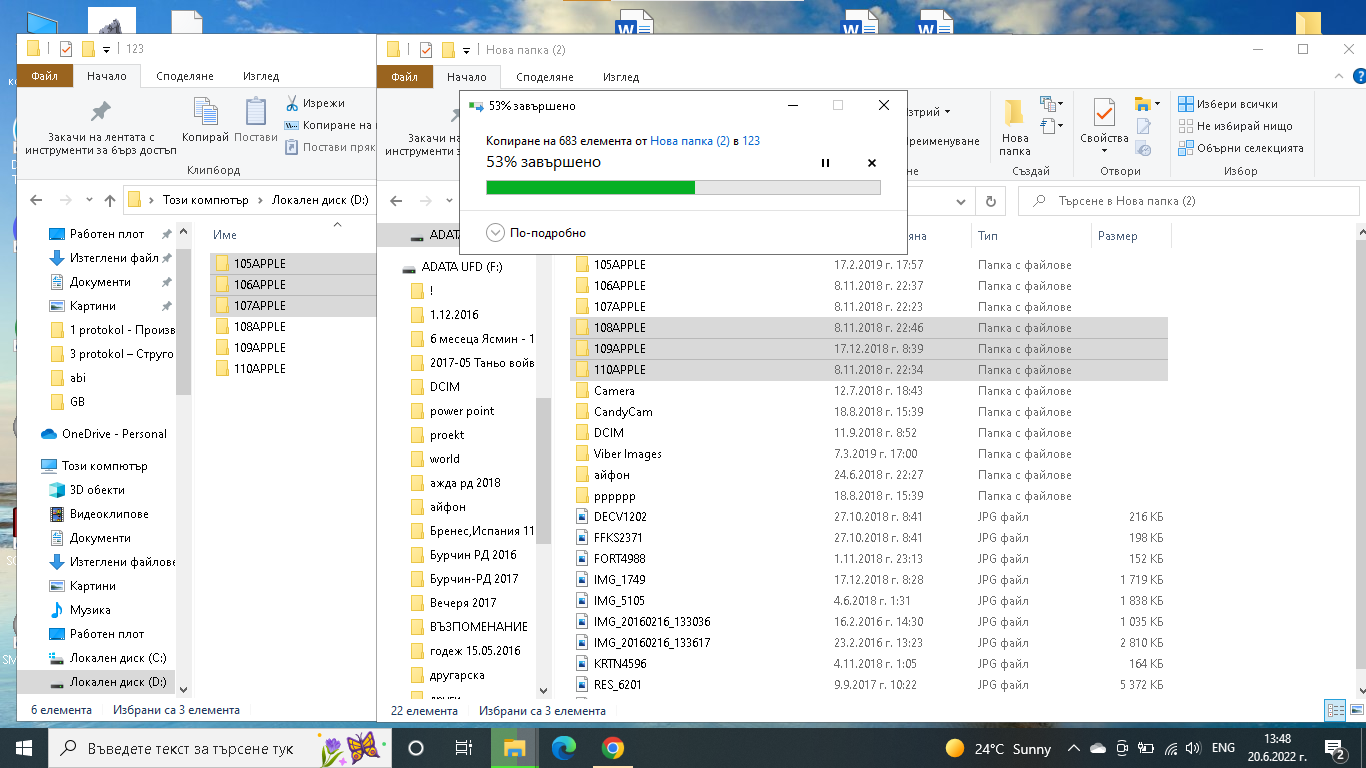Switch to Споделяне tab in 123 window
The width and height of the screenshot is (1366, 768).
point(185,76)
